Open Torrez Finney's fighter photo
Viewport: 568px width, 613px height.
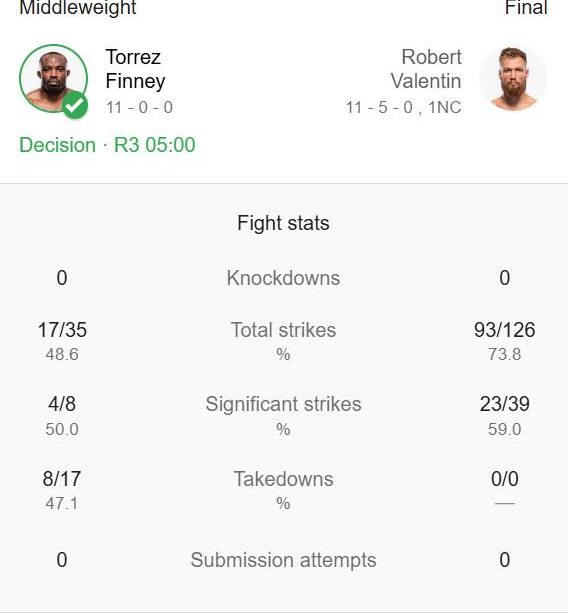[53, 79]
